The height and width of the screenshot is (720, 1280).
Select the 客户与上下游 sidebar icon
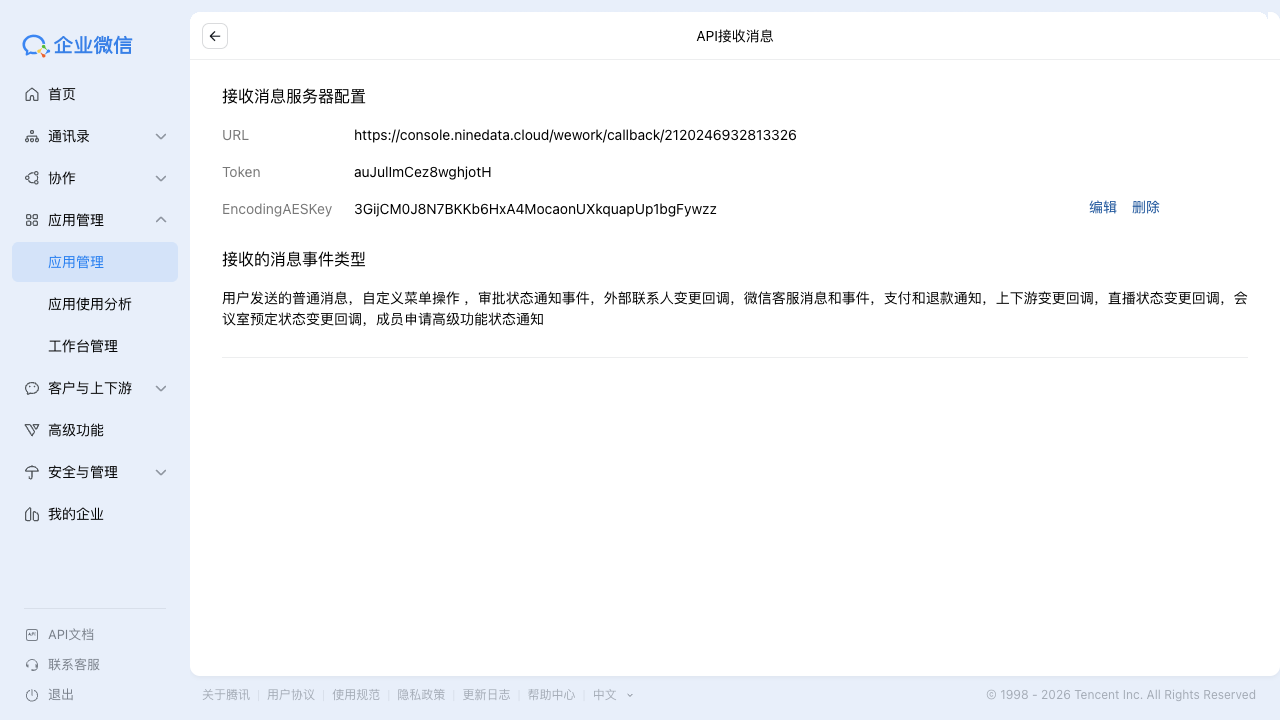(x=32, y=388)
